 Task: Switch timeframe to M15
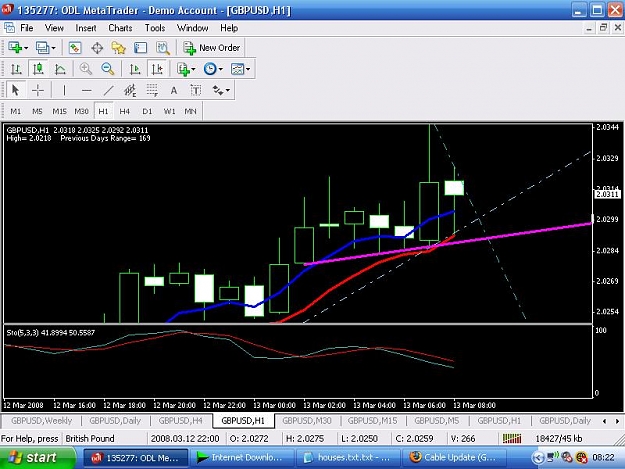coord(59,111)
